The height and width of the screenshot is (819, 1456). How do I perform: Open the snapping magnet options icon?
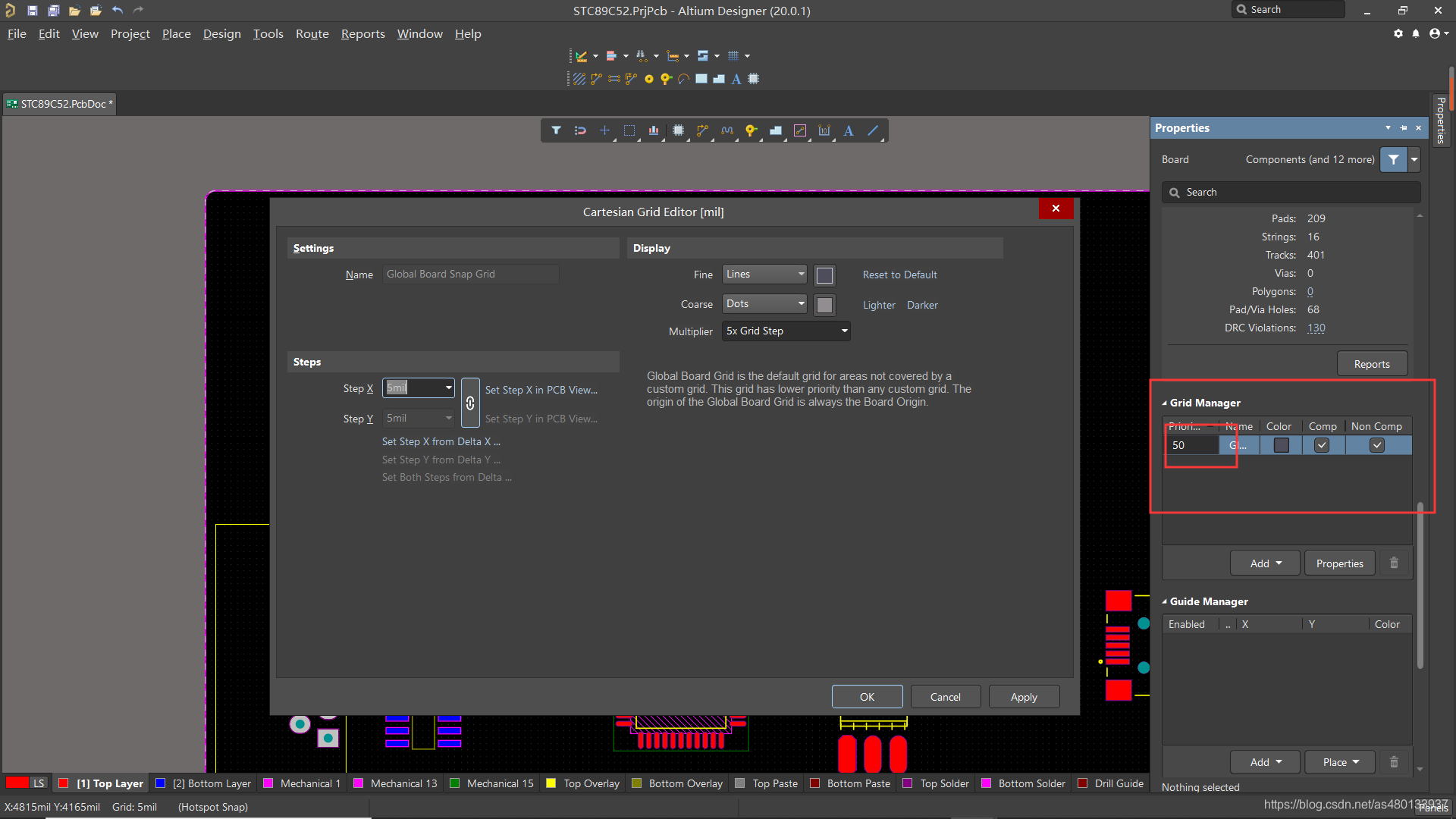tap(580, 130)
